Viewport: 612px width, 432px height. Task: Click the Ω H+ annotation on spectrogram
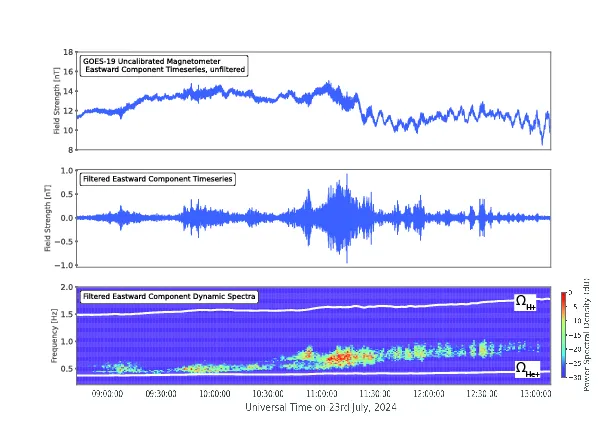(525, 302)
